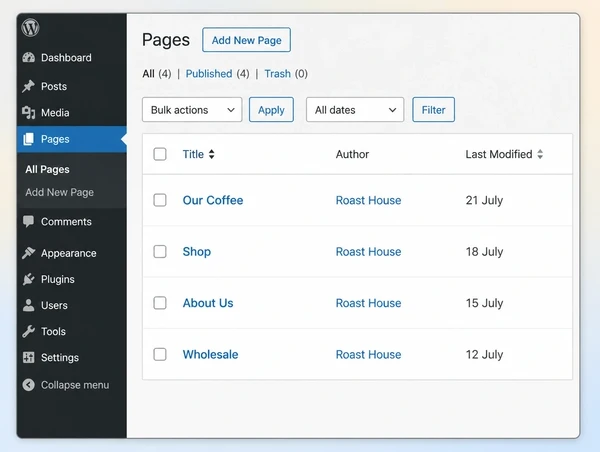The height and width of the screenshot is (452, 600).
Task: Click Collapse menu label in sidebar
Action: click(x=75, y=385)
